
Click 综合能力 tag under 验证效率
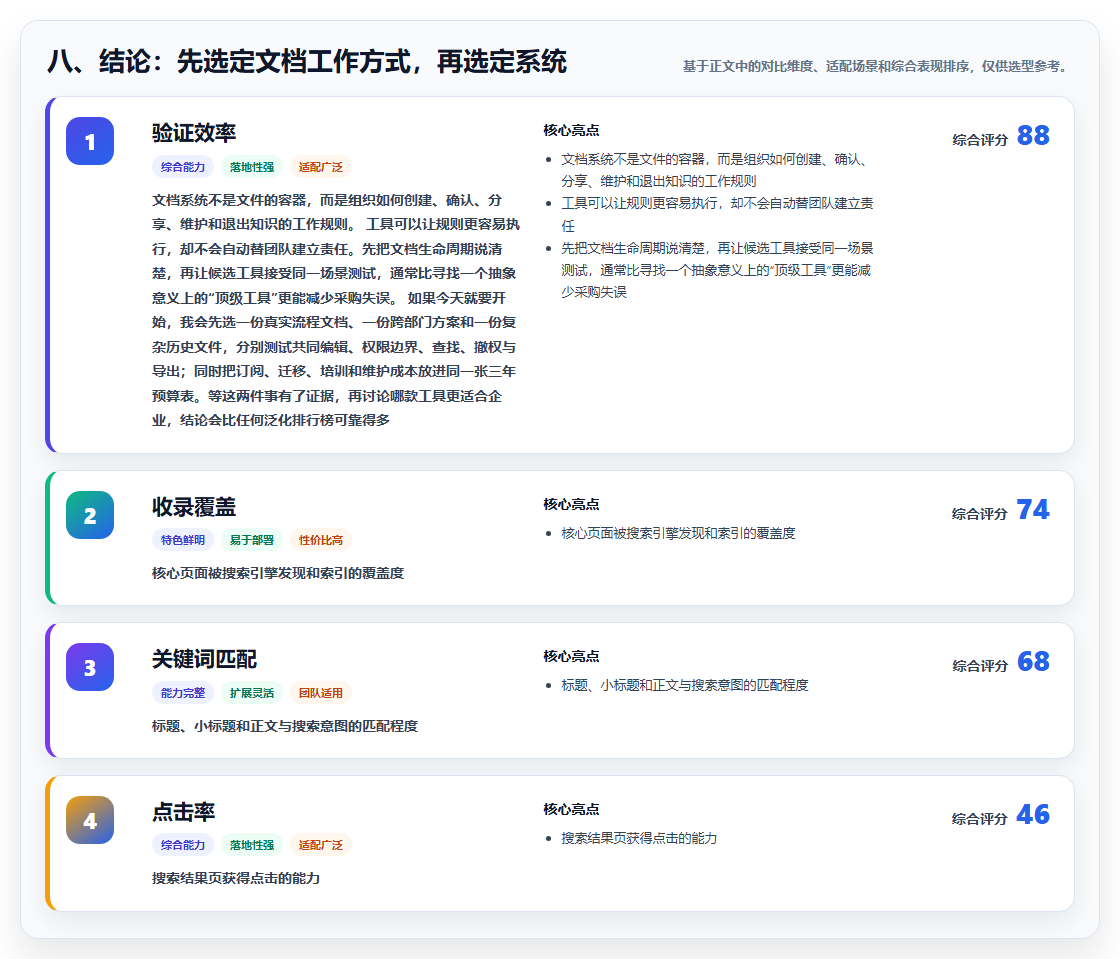(183, 167)
